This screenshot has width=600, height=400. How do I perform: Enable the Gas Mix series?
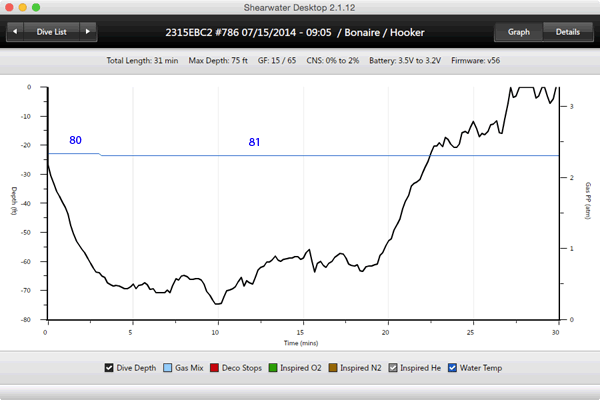pos(167,368)
